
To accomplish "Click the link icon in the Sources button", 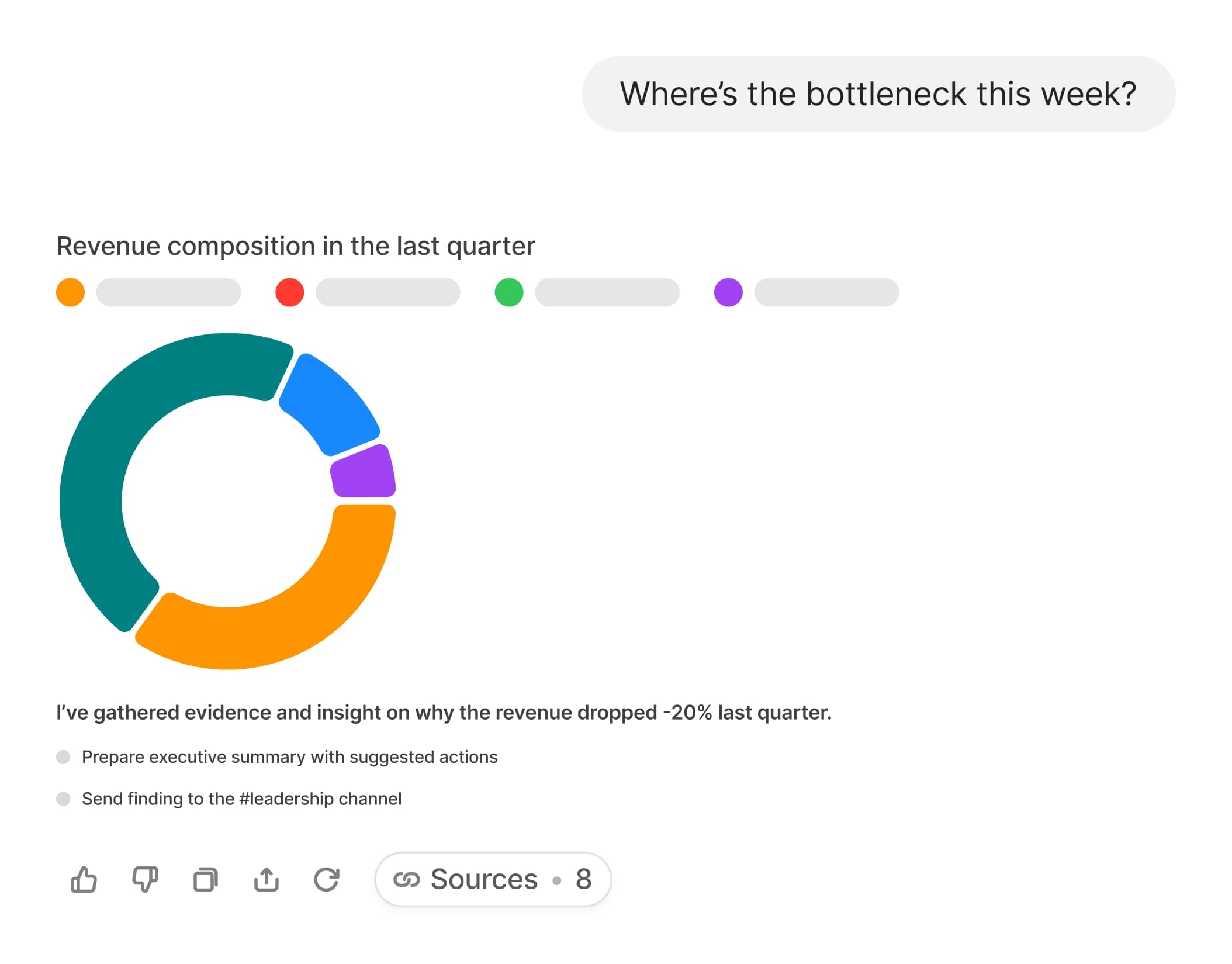I will (407, 879).
